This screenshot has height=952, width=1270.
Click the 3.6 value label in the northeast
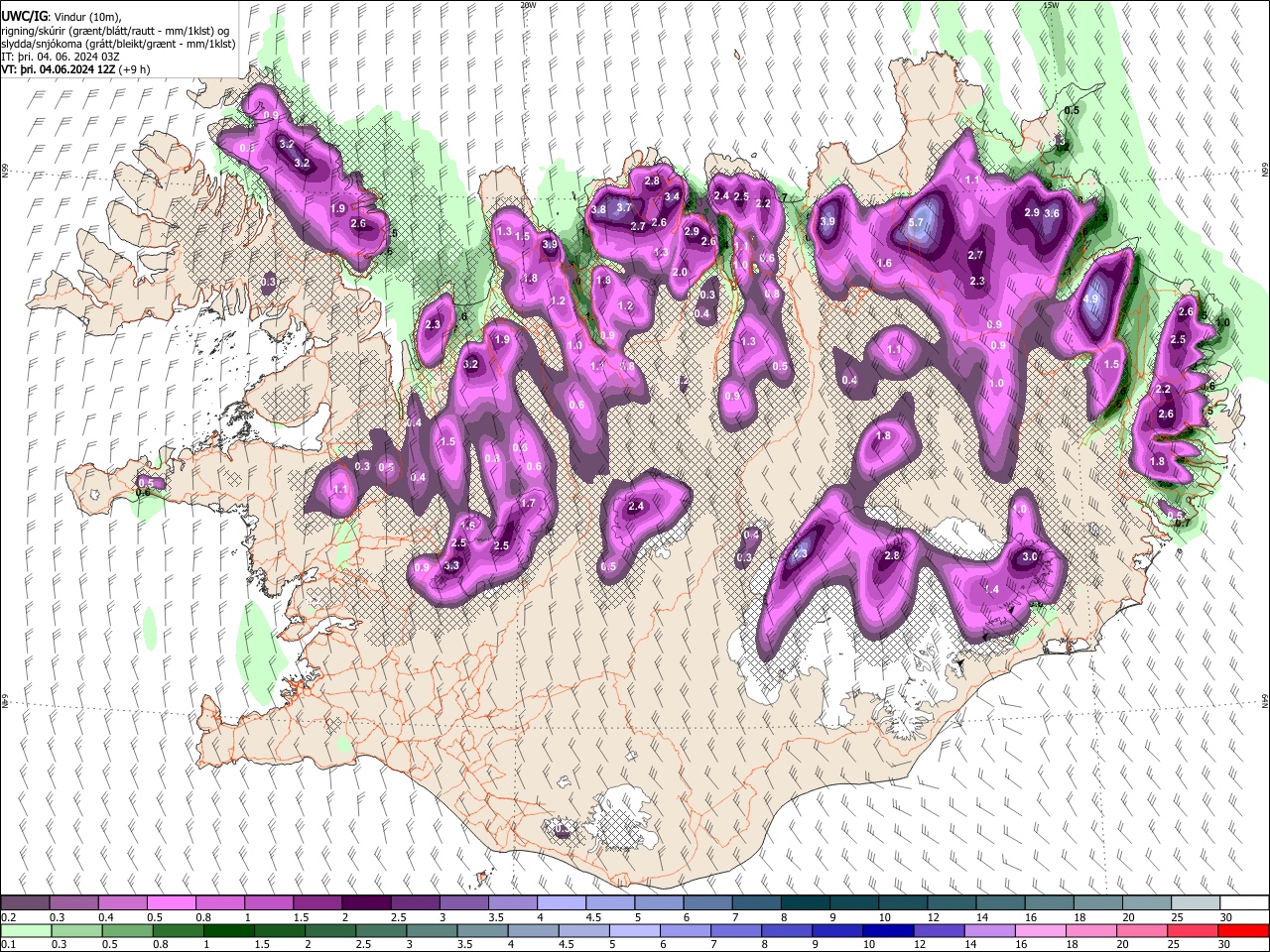click(1053, 213)
